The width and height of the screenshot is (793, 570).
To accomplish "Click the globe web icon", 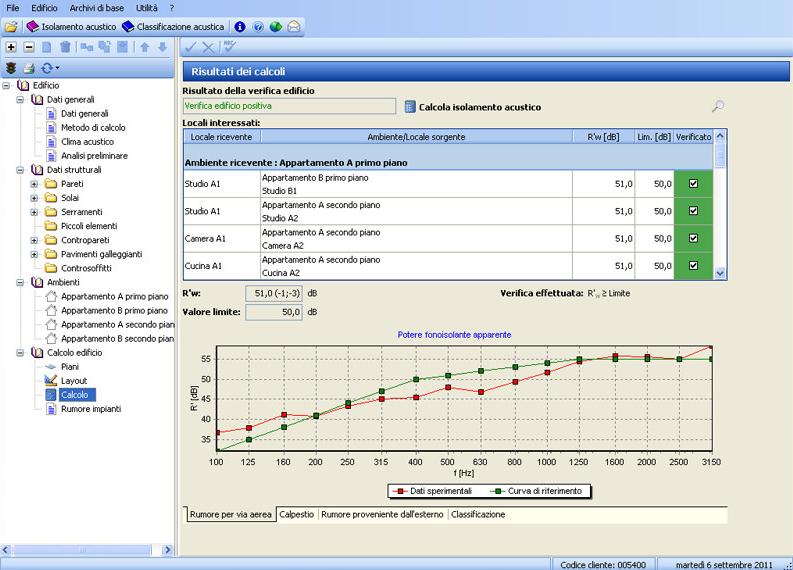I will pyautogui.click(x=276, y=27).
